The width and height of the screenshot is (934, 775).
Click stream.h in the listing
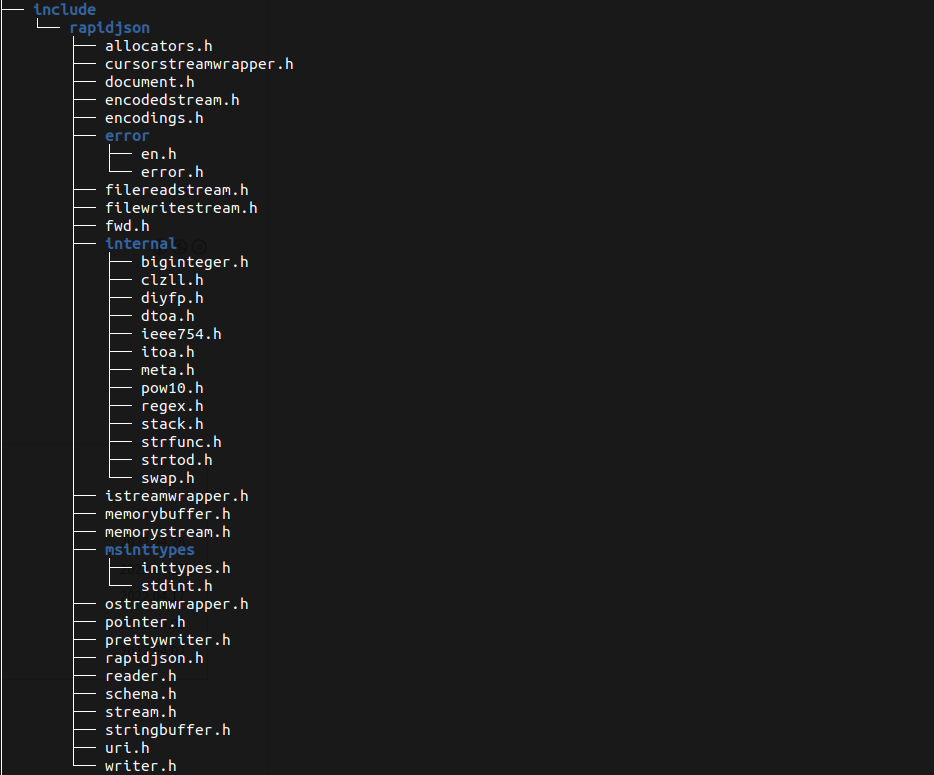click(141, 712)
